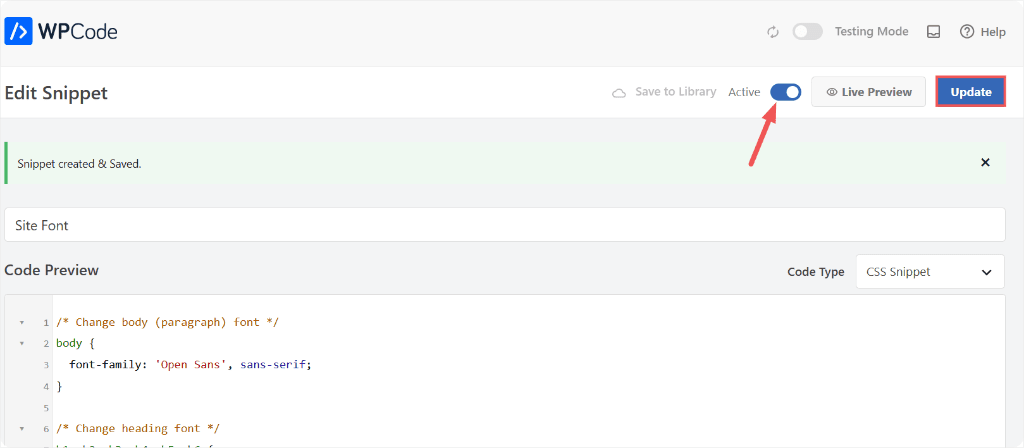Click the body { code line
Image resolution: width=1024 pixels, height=448 pixels.
76,344
